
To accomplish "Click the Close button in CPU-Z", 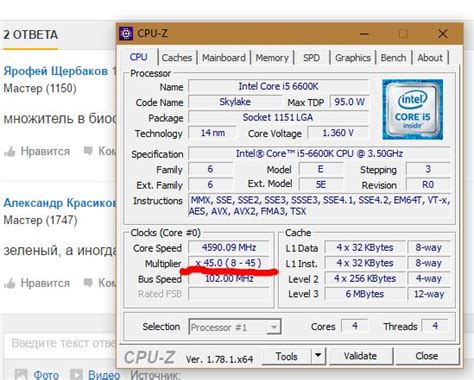I will coord(427,356).
